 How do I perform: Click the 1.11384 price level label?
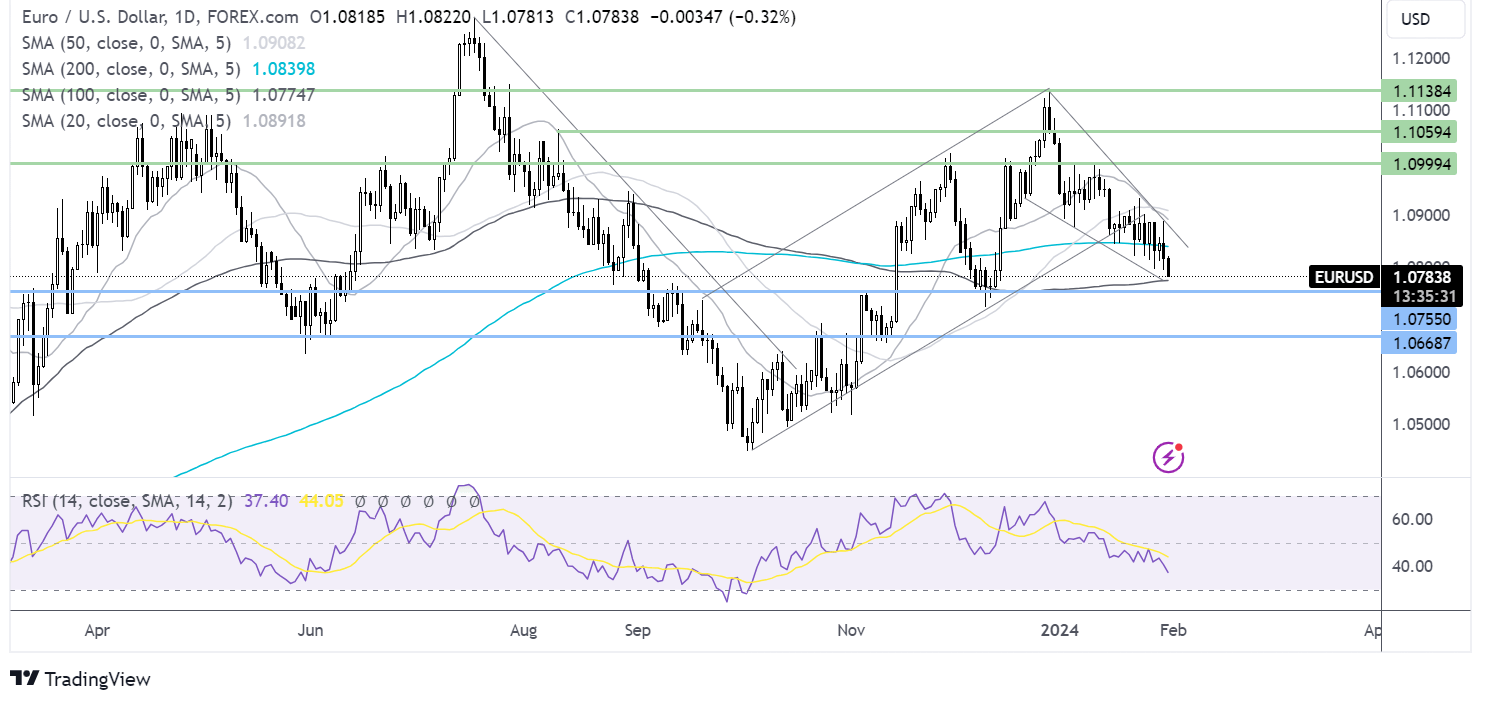pyautogui.click(x=1419, y=91)
